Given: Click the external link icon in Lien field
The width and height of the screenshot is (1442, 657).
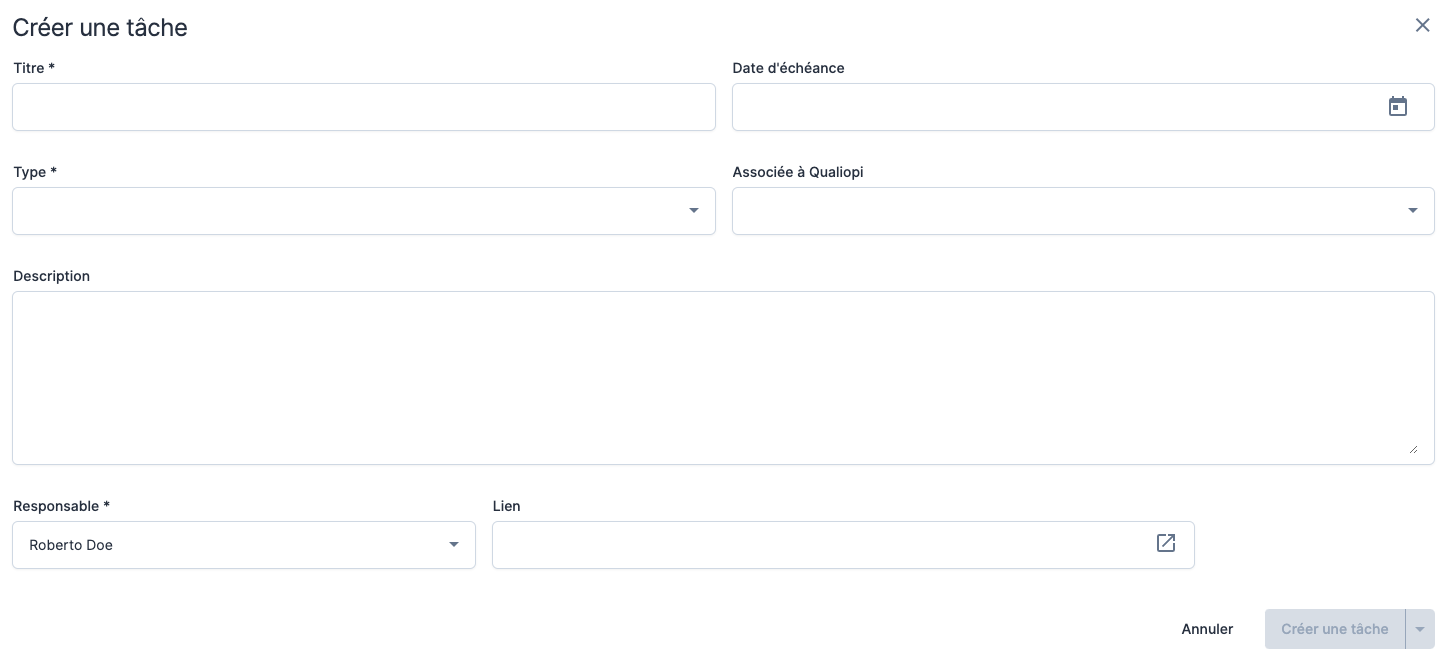Looking at the screenshot, I should [x=1165, y=543].
